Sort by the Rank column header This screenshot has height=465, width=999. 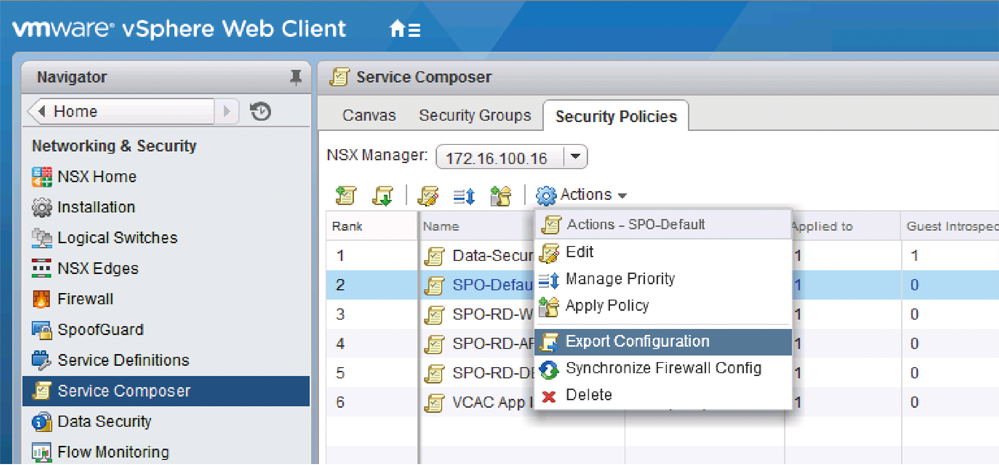click(371, 226)
